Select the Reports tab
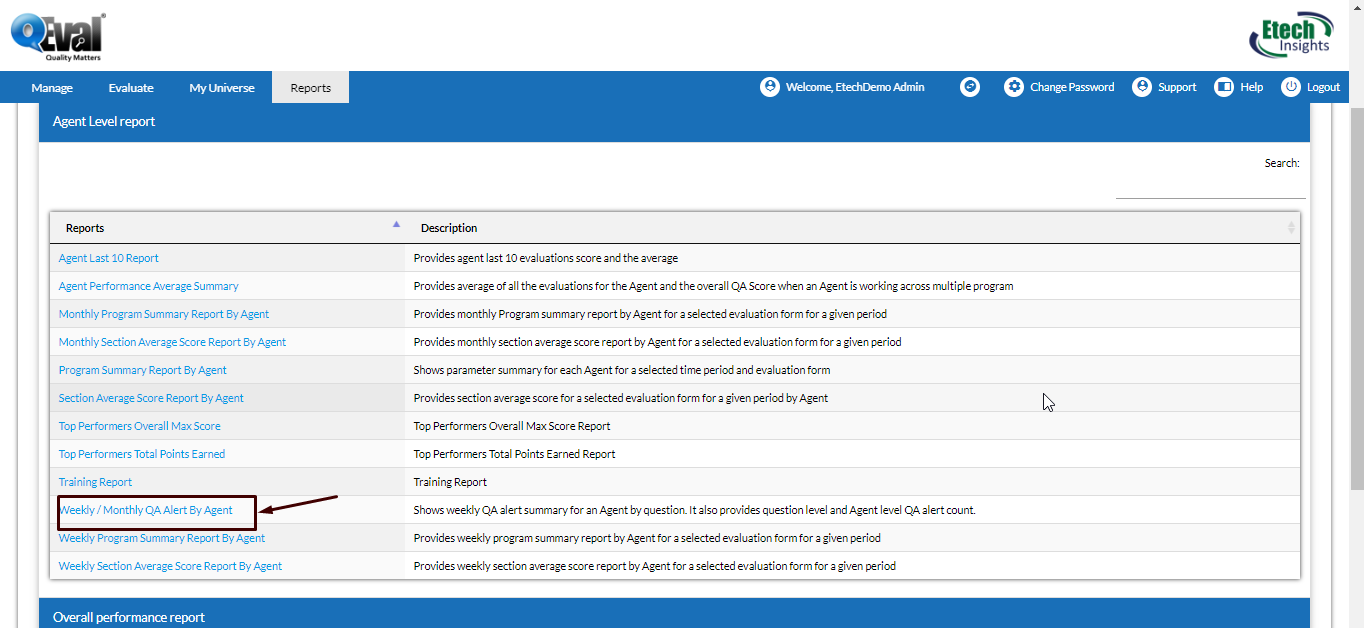1364x628 pixels. click(311, 88)
